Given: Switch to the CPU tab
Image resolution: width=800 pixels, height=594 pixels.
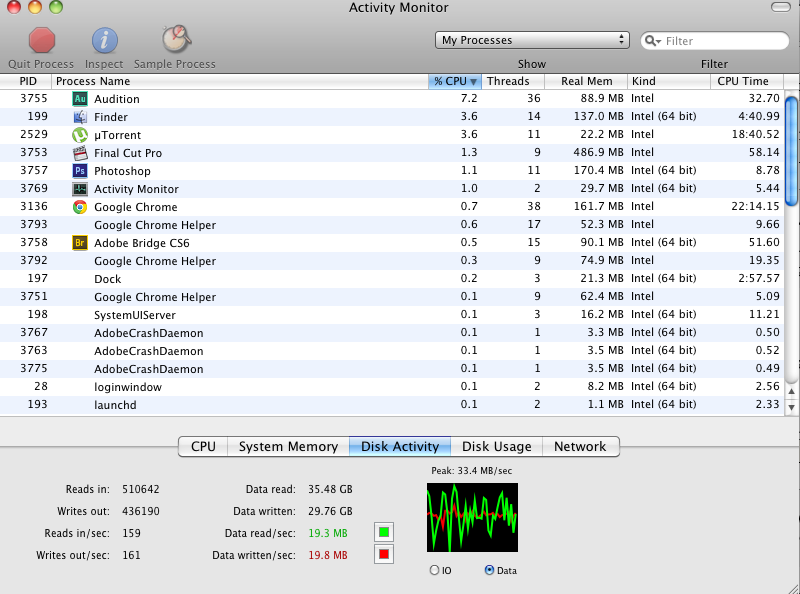Looking at the screenshot, I should [x=203, y=447].
